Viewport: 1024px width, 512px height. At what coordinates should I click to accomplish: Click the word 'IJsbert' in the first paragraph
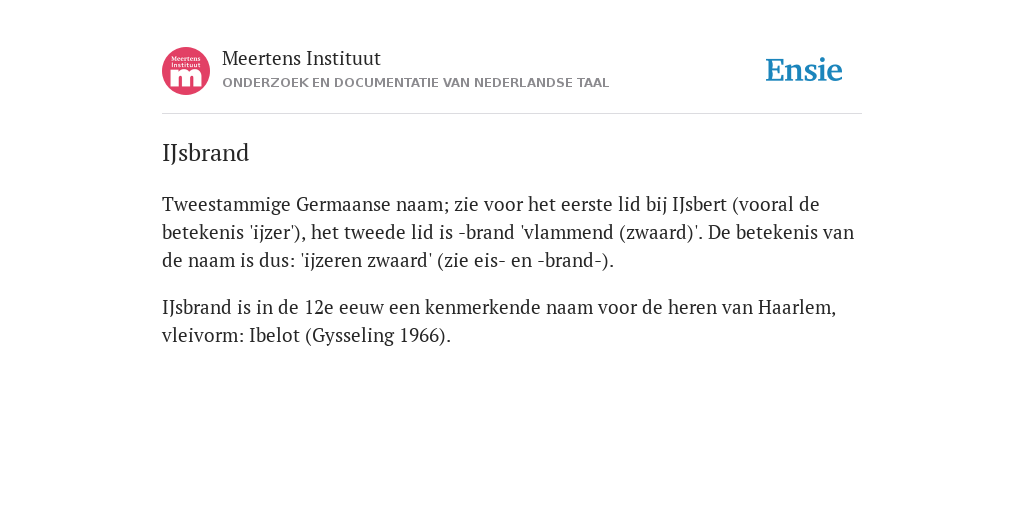point(699,204)
